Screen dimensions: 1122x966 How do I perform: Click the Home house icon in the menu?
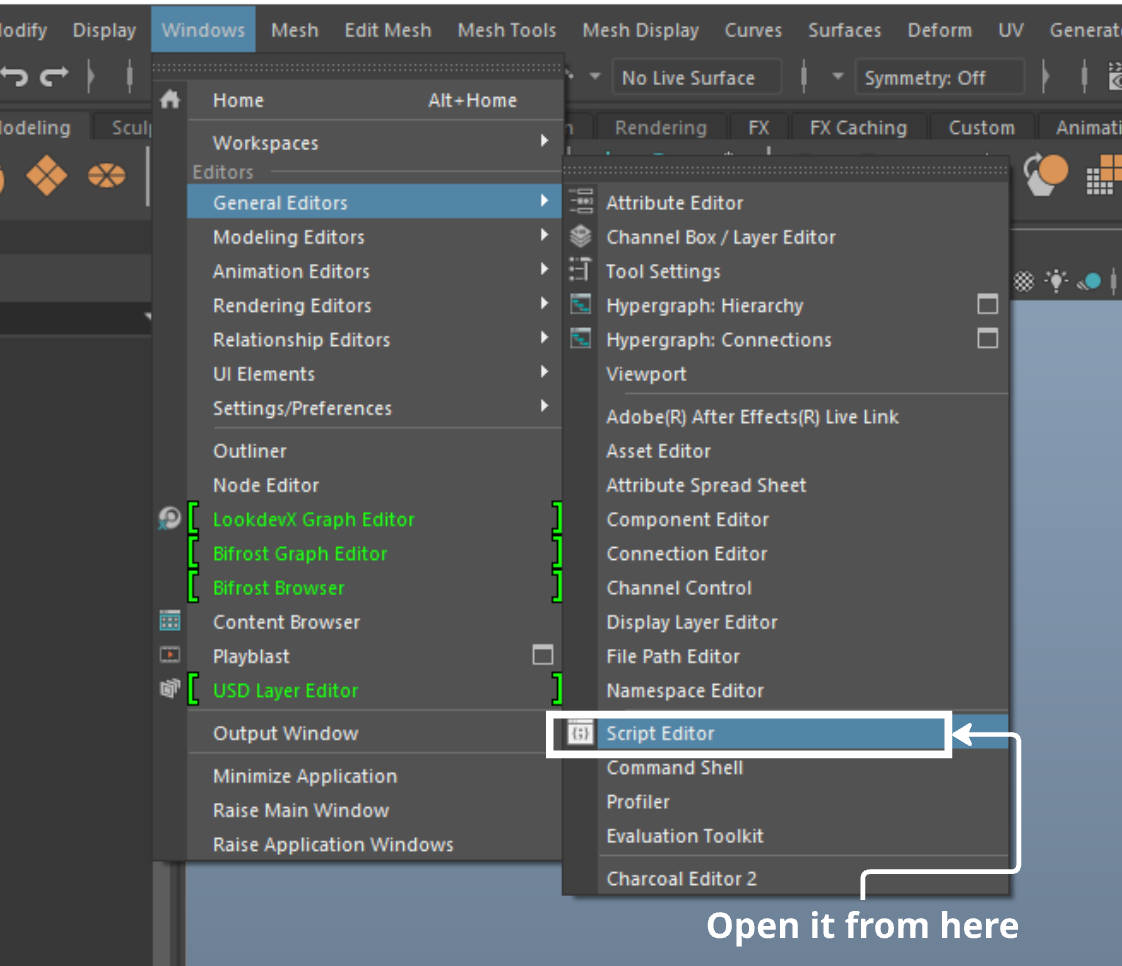(170, 100)
